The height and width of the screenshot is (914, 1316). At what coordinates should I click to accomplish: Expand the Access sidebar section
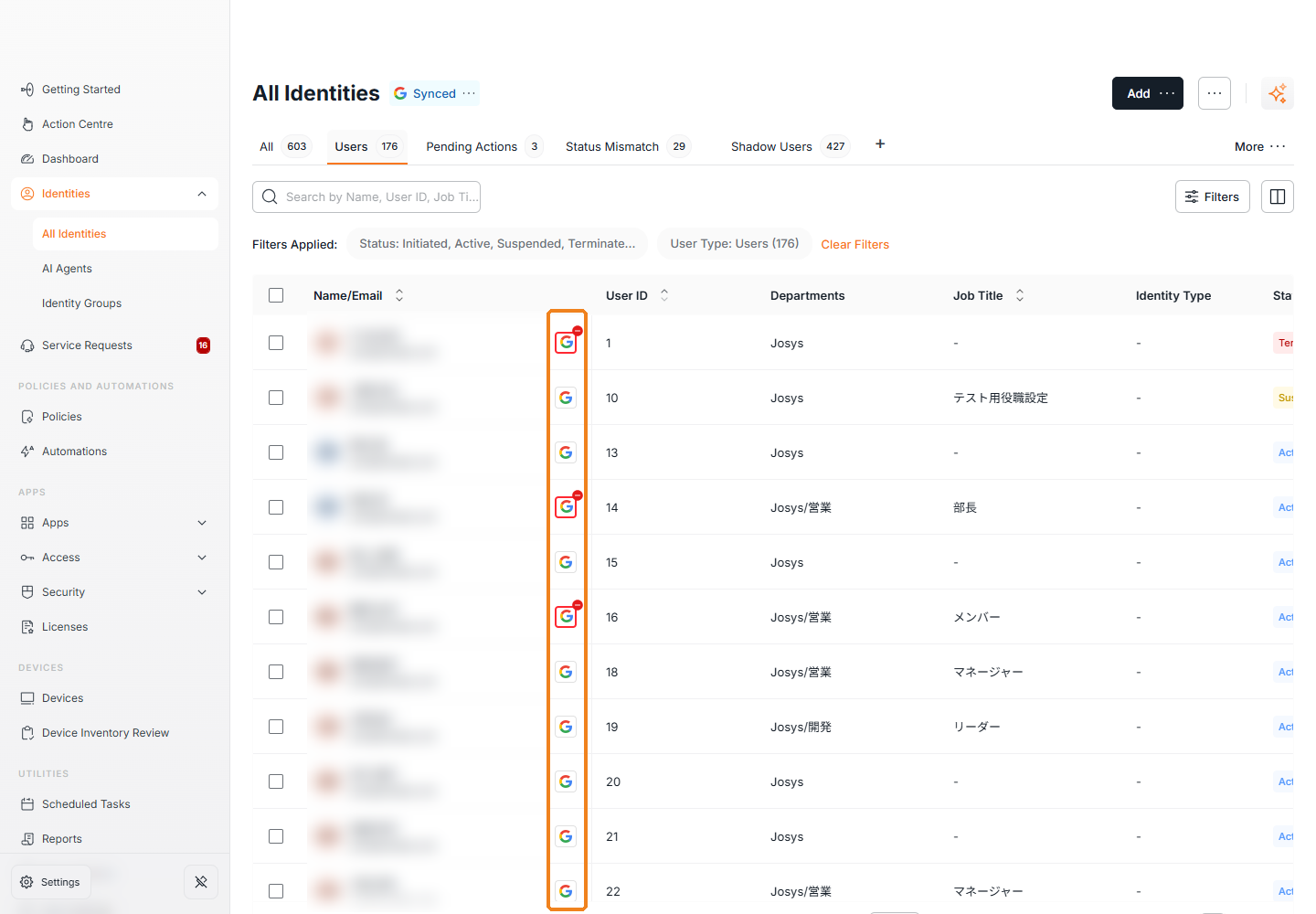point(202,558)
